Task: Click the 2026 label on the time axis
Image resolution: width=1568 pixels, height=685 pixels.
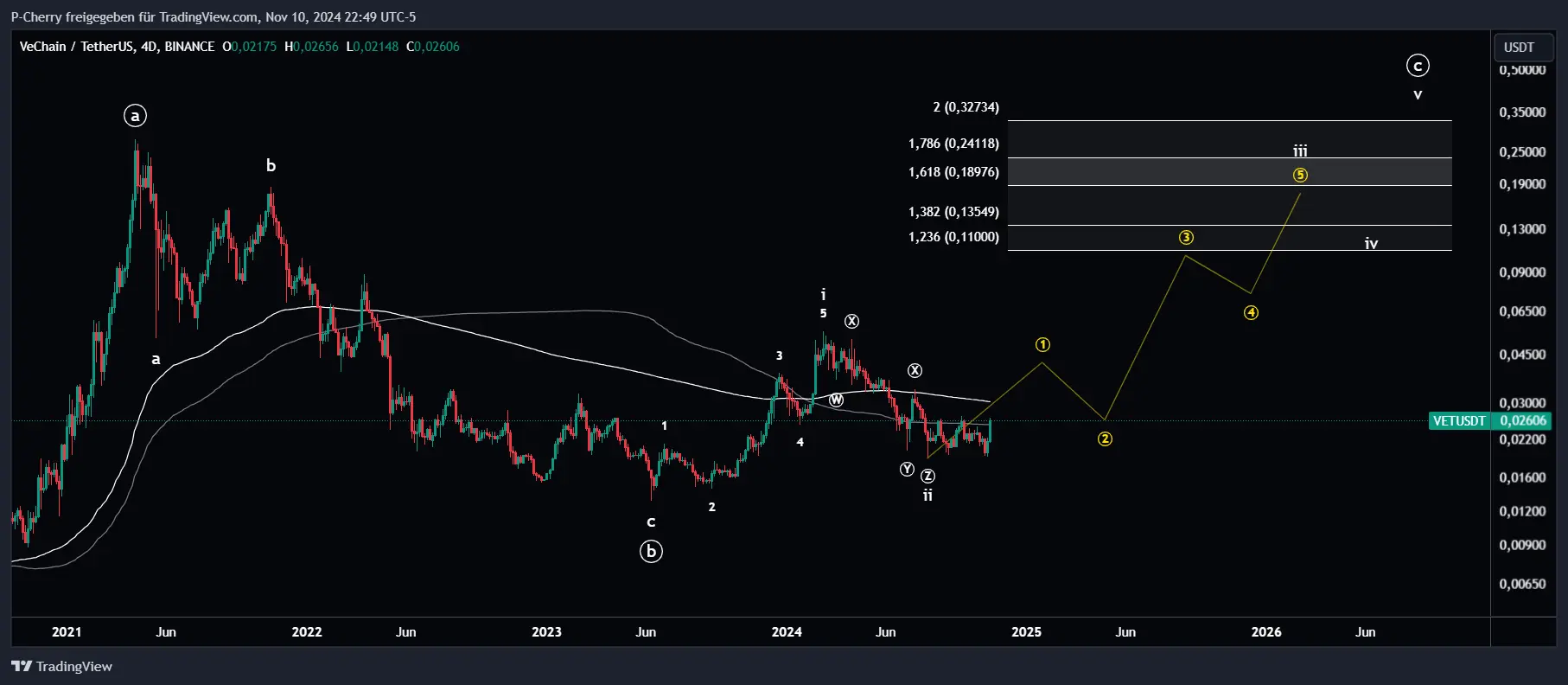Action: pos(1266,632)
